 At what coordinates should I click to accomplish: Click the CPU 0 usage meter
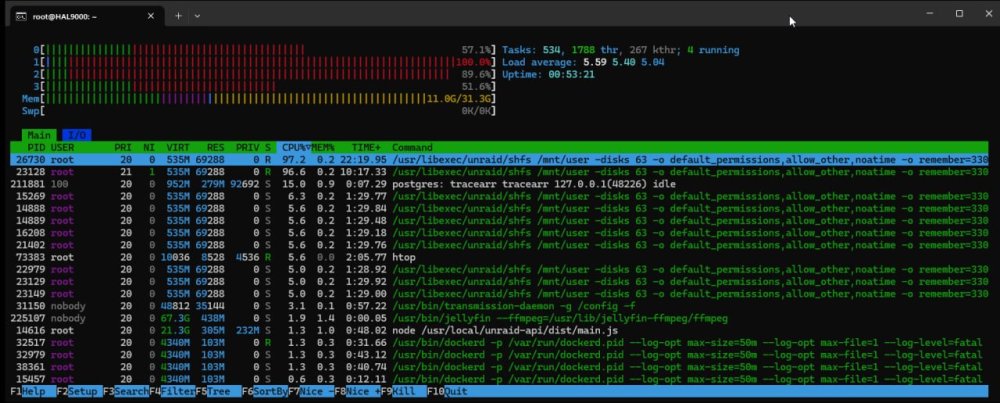click(264, 50)
